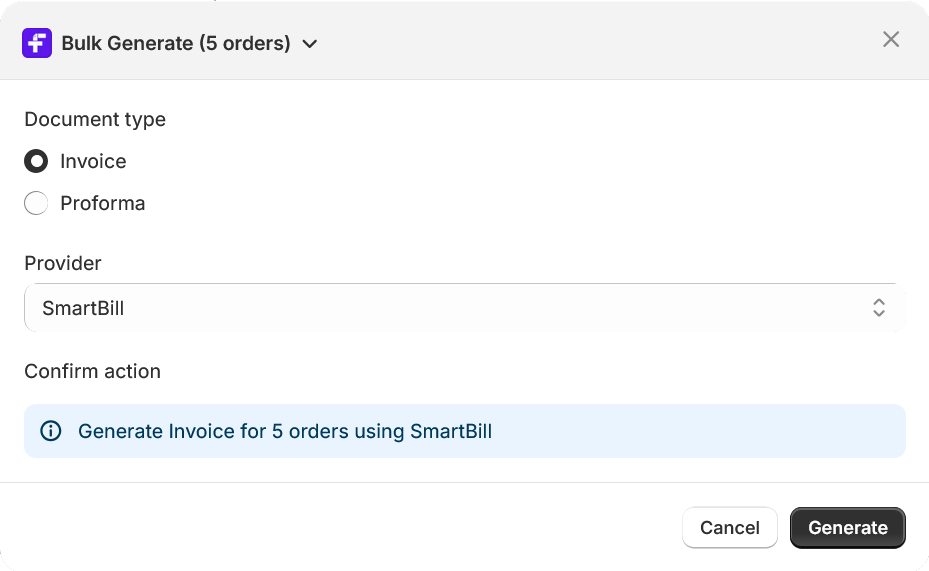Confirm with the Generate button
This screenshot has height=571, width=929.
(x=848, y=528)
